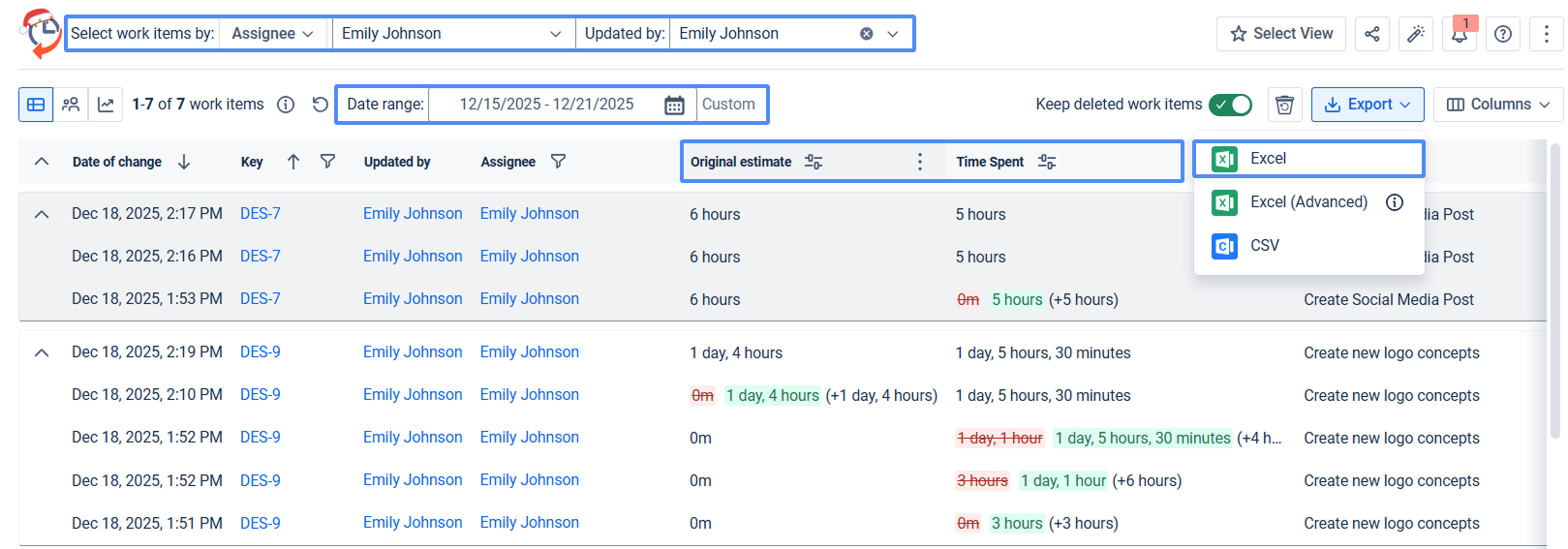Viewport: 1568px width, 549px height.
Task: Collapse the DES-9 group
Action: point(42,352)
